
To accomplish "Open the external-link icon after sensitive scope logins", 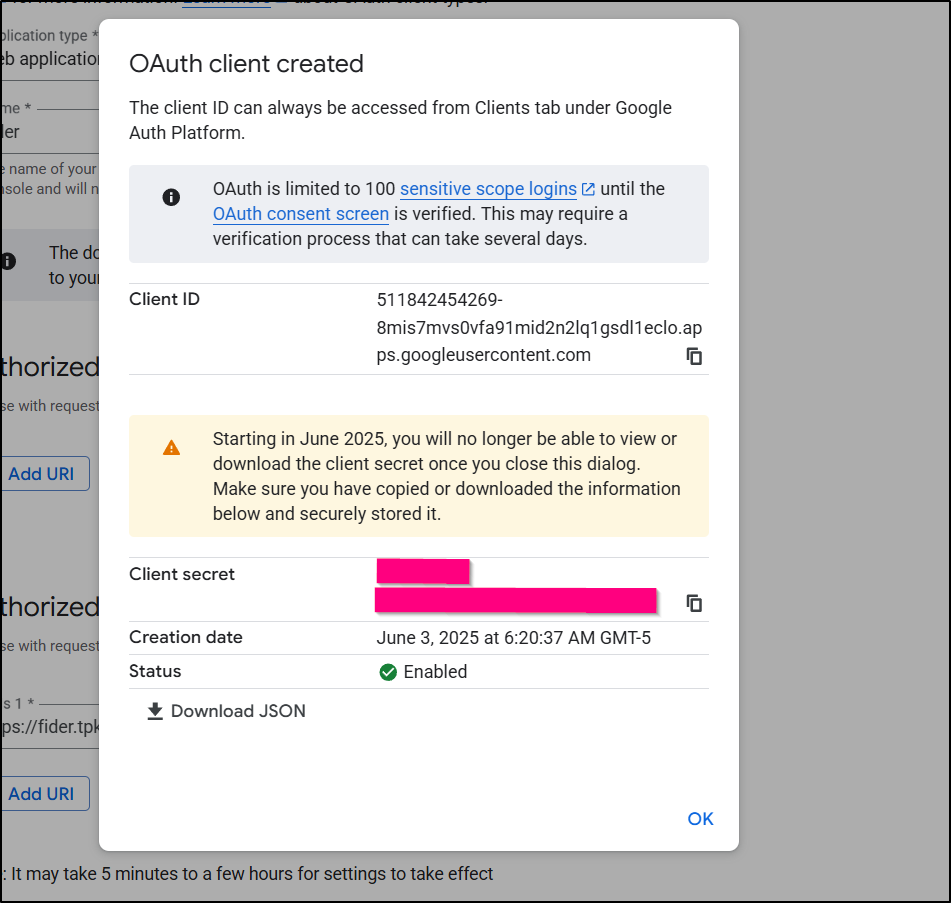I will click(x=588, y=189).
